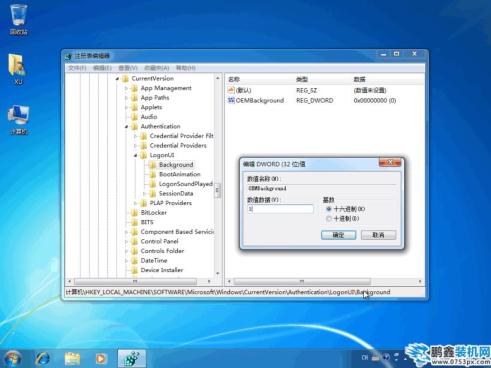Open the File menu

pos(77,68)
